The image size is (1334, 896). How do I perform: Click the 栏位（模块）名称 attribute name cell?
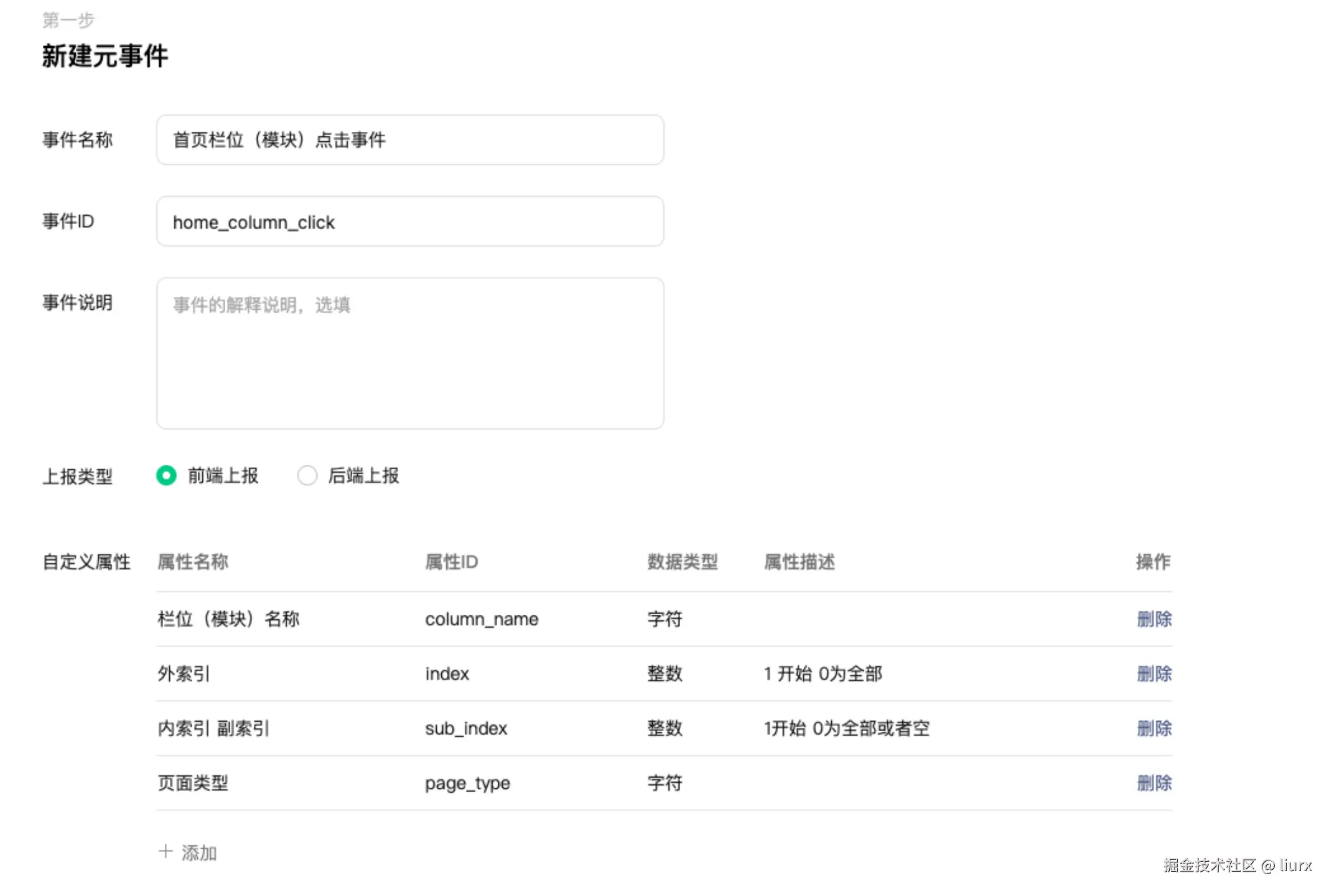pyautogui.click(x=228, y=619)
